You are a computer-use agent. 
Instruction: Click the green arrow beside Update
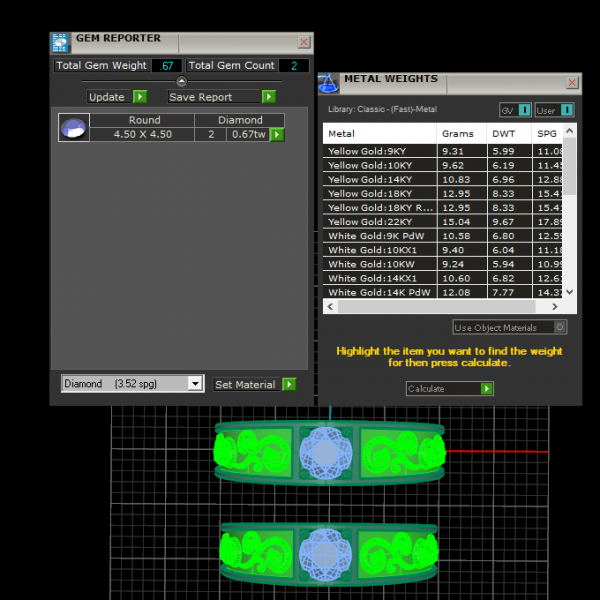(140, 97)
